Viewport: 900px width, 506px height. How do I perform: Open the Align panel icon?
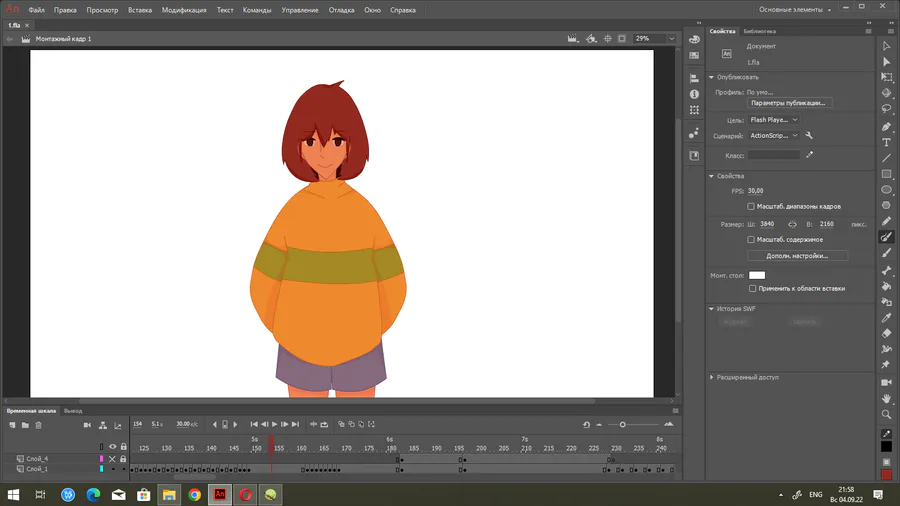(x=694, y=78)
